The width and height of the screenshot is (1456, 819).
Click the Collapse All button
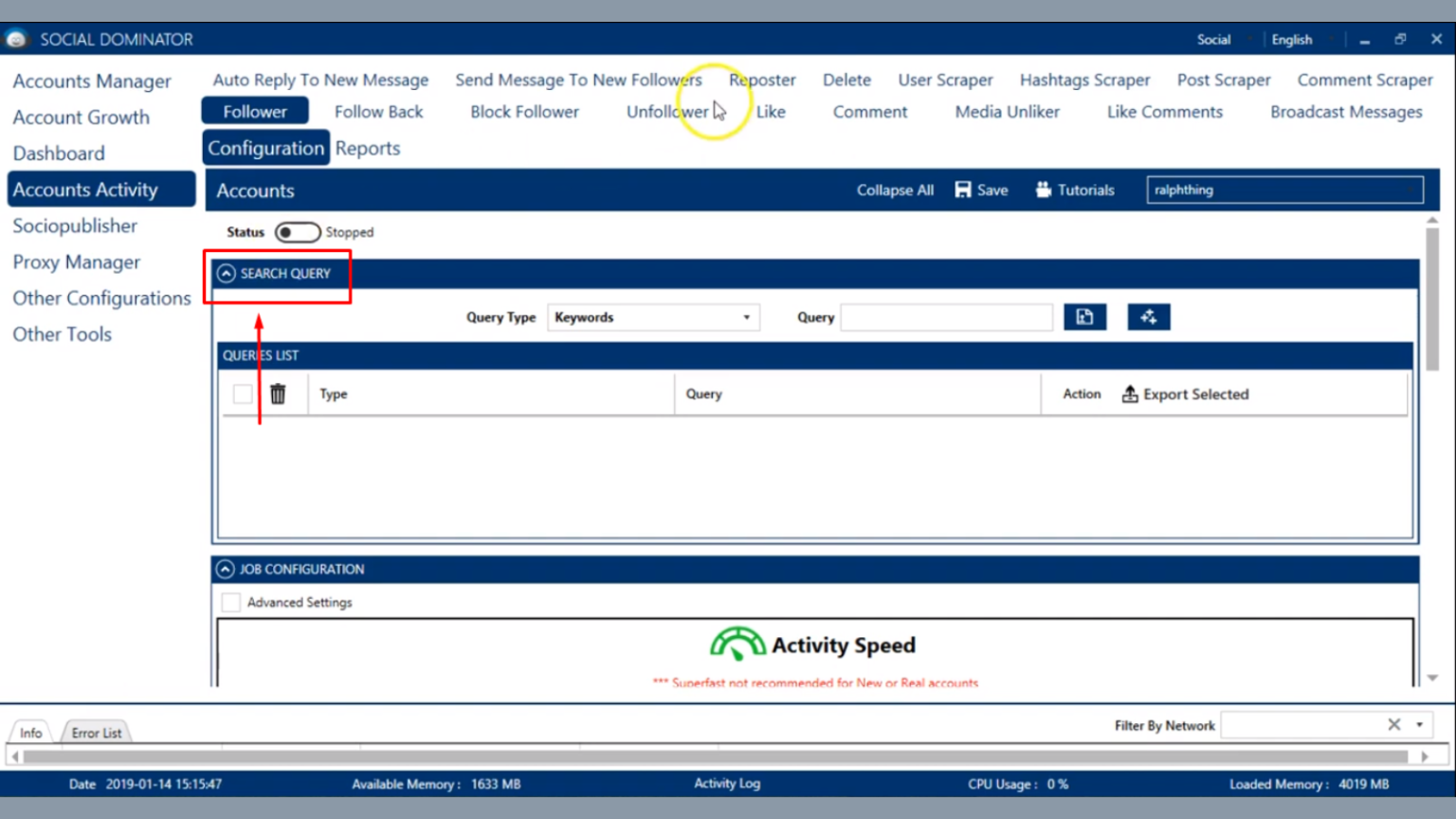pos(895,190)
